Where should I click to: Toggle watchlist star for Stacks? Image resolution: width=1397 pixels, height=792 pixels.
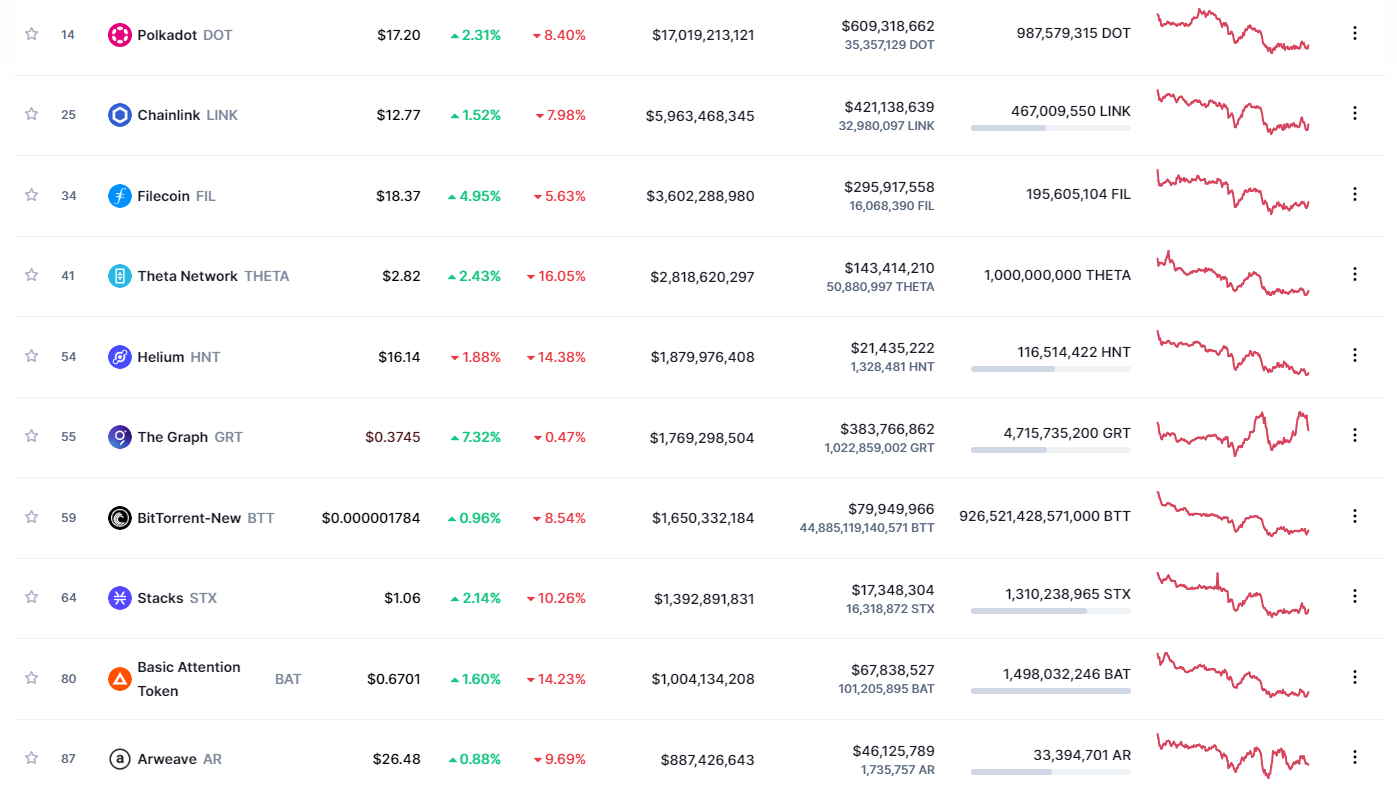click(32, 597)
